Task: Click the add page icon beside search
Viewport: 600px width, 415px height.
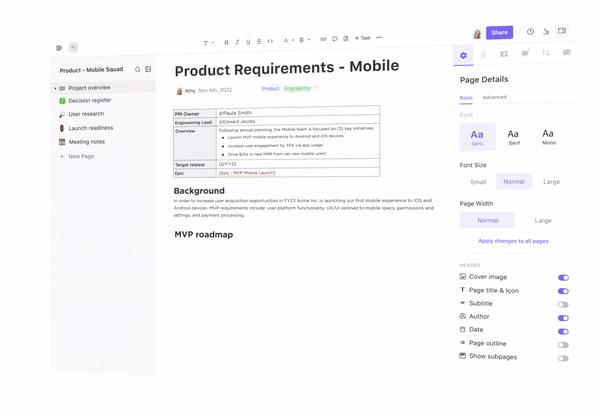Action: (148, 69)
